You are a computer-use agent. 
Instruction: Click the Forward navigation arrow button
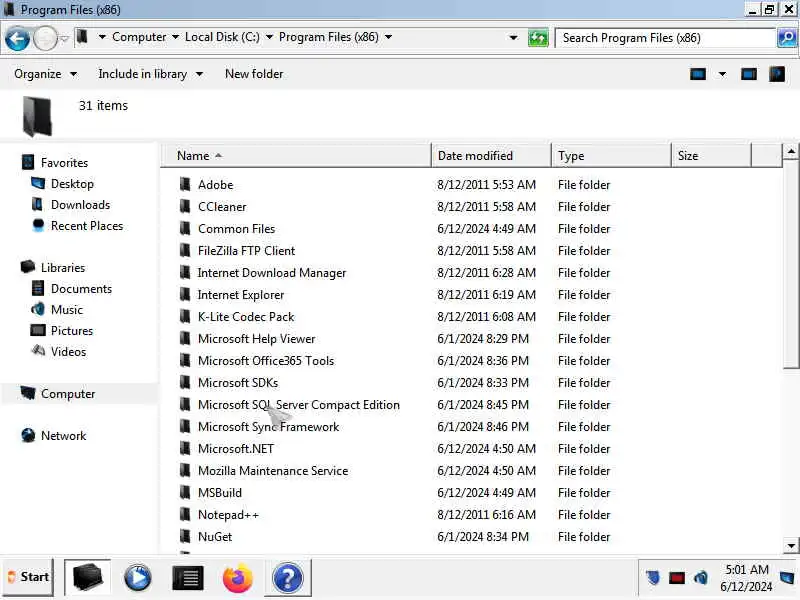45,38
